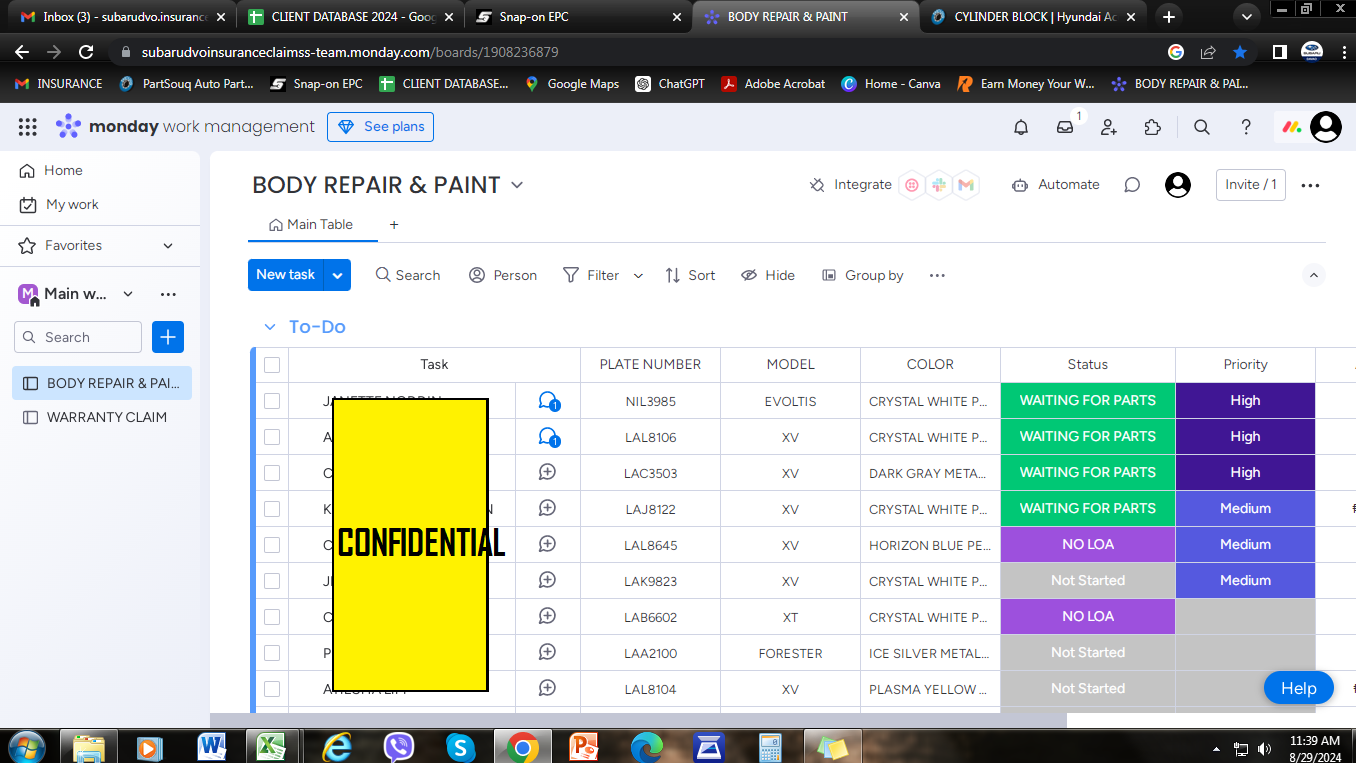This screenshot has height=763, width=1356.
Task: Tick the checkbox for plate NIL3985 row
Action: coord(272,401)
